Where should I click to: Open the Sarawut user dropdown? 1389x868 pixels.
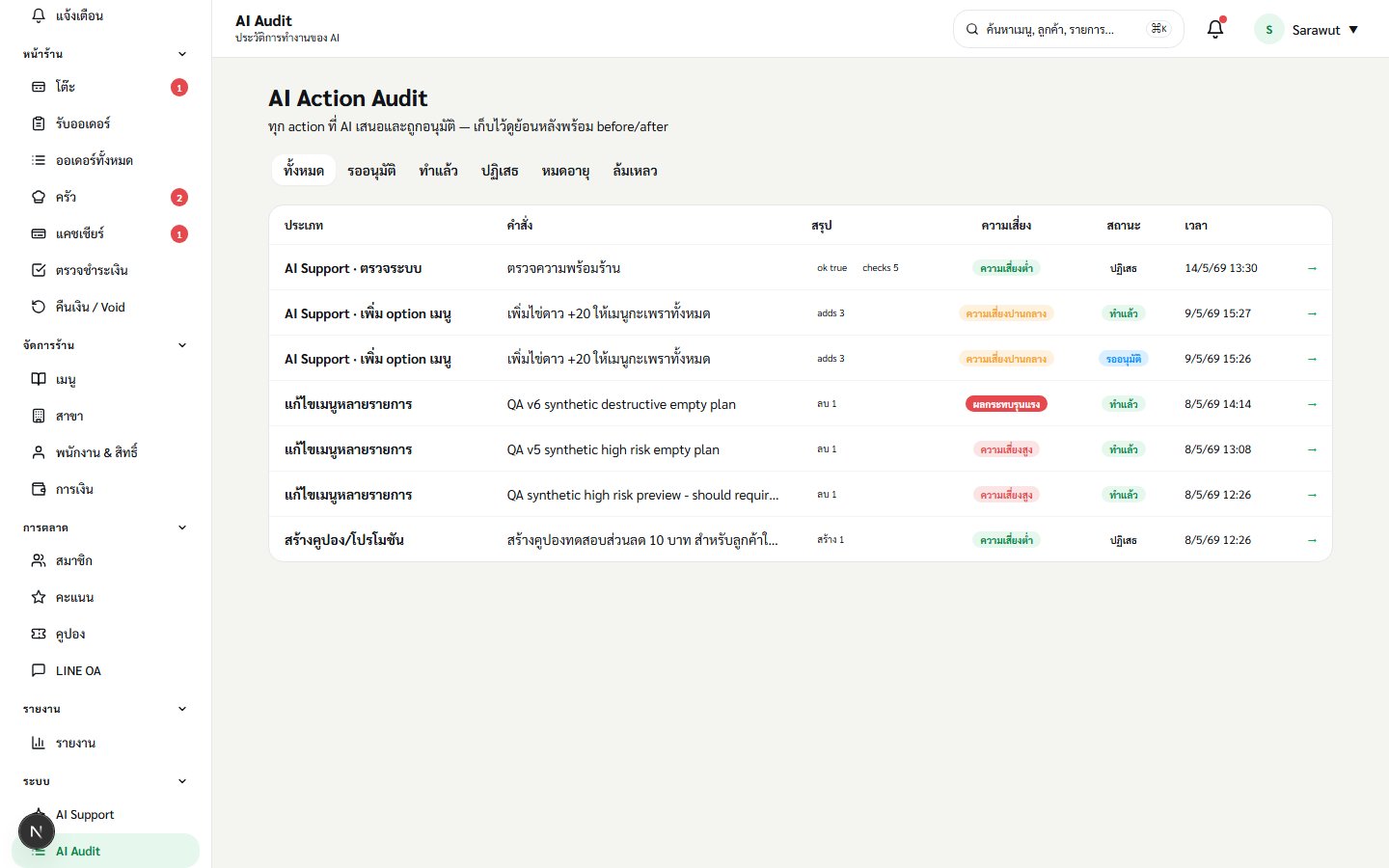pos(1308,30)
